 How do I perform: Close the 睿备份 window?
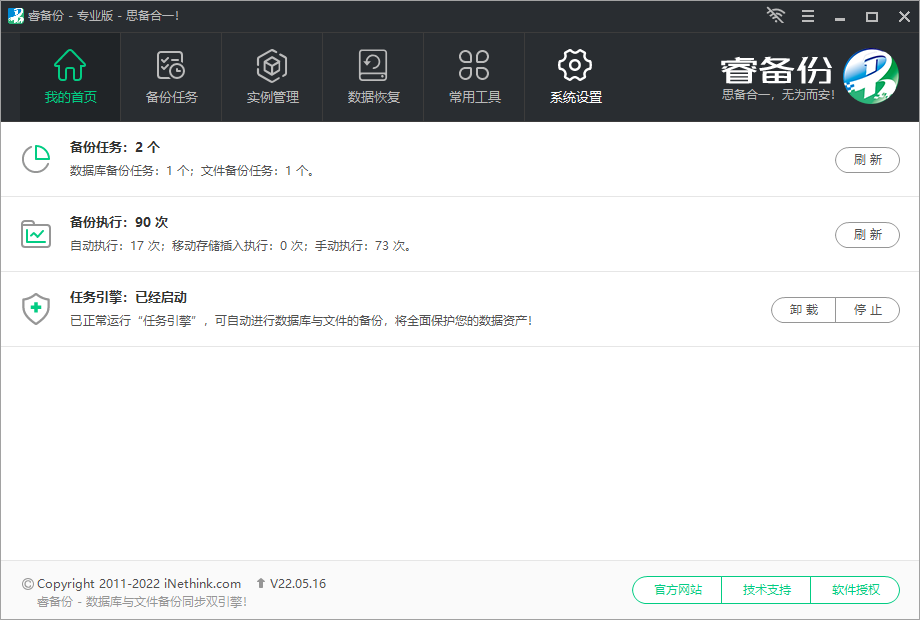(904, 16)
